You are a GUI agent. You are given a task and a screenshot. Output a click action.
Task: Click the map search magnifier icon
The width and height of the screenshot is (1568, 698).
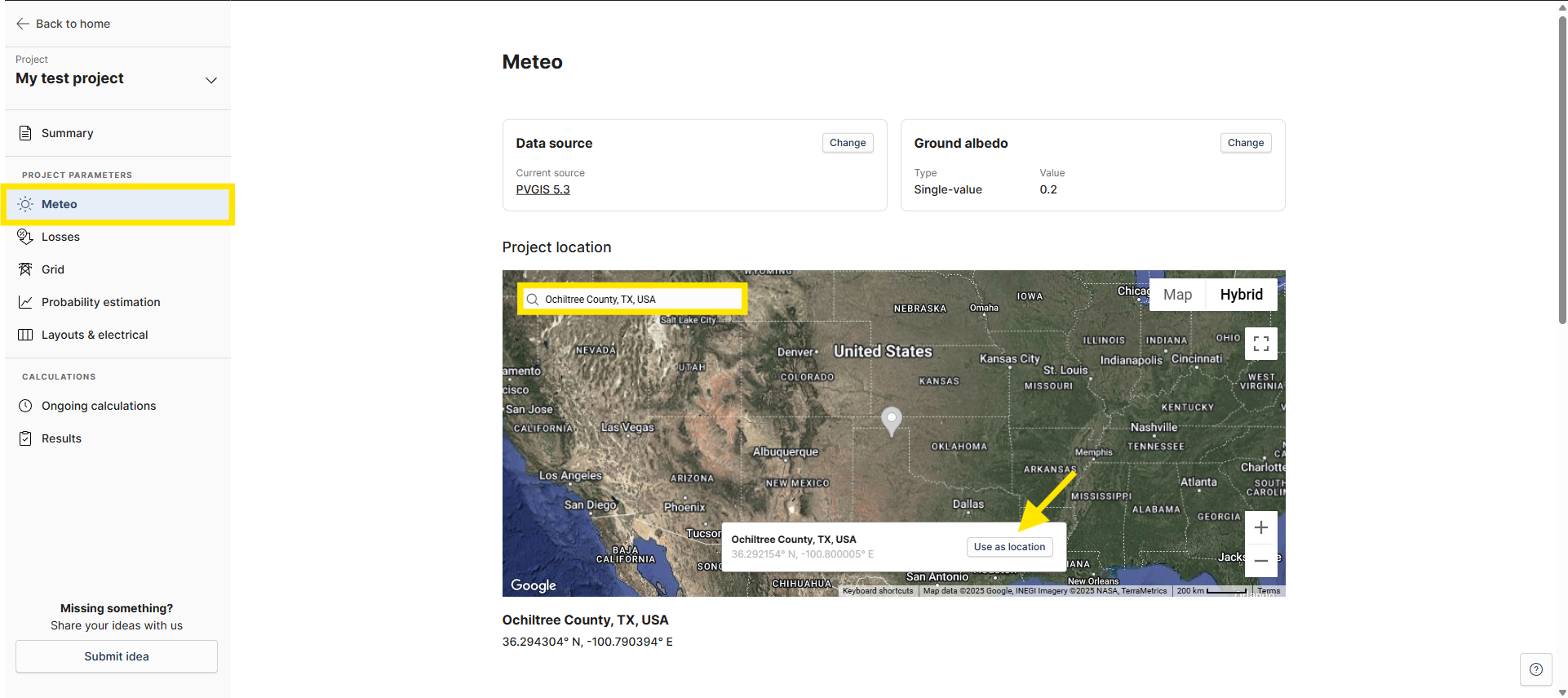tap(533, 300)
